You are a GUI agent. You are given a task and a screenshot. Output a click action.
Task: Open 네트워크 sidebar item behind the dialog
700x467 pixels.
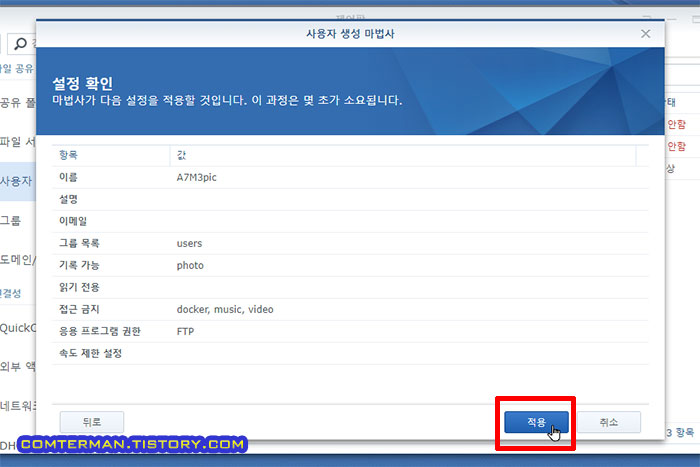tap(18, 406)
